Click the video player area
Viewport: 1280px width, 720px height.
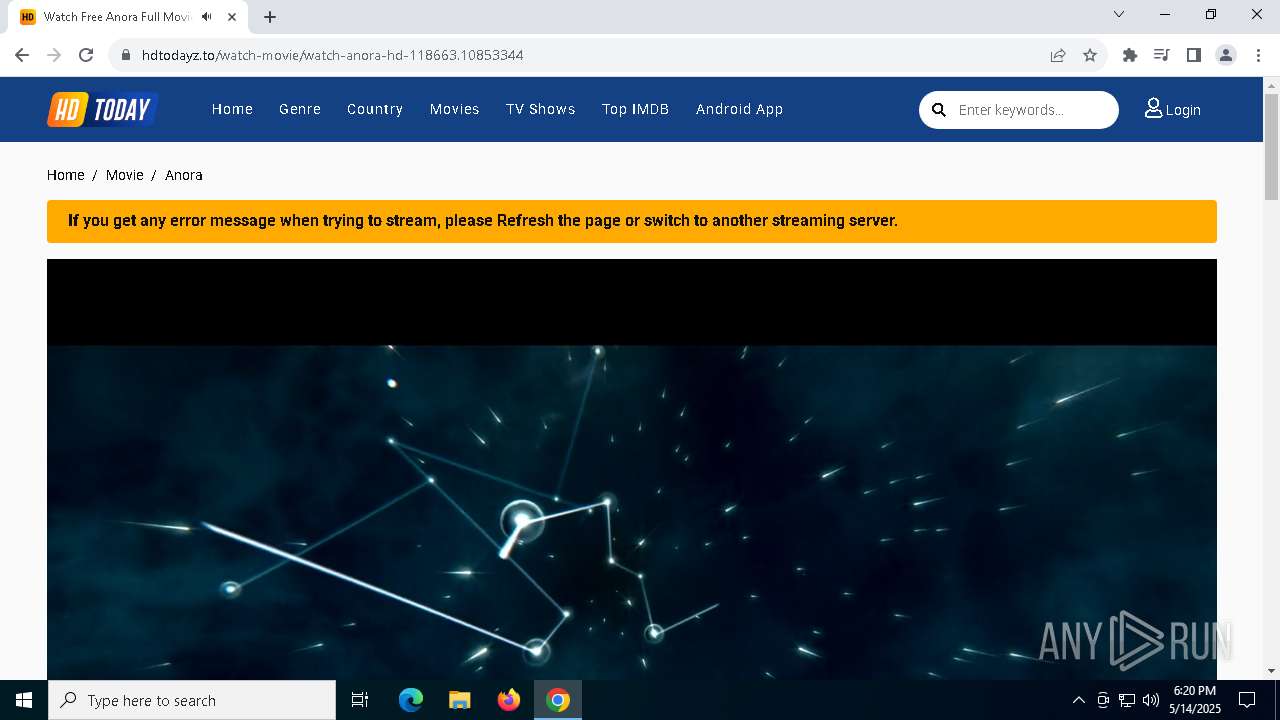click(x=632, y=470)
